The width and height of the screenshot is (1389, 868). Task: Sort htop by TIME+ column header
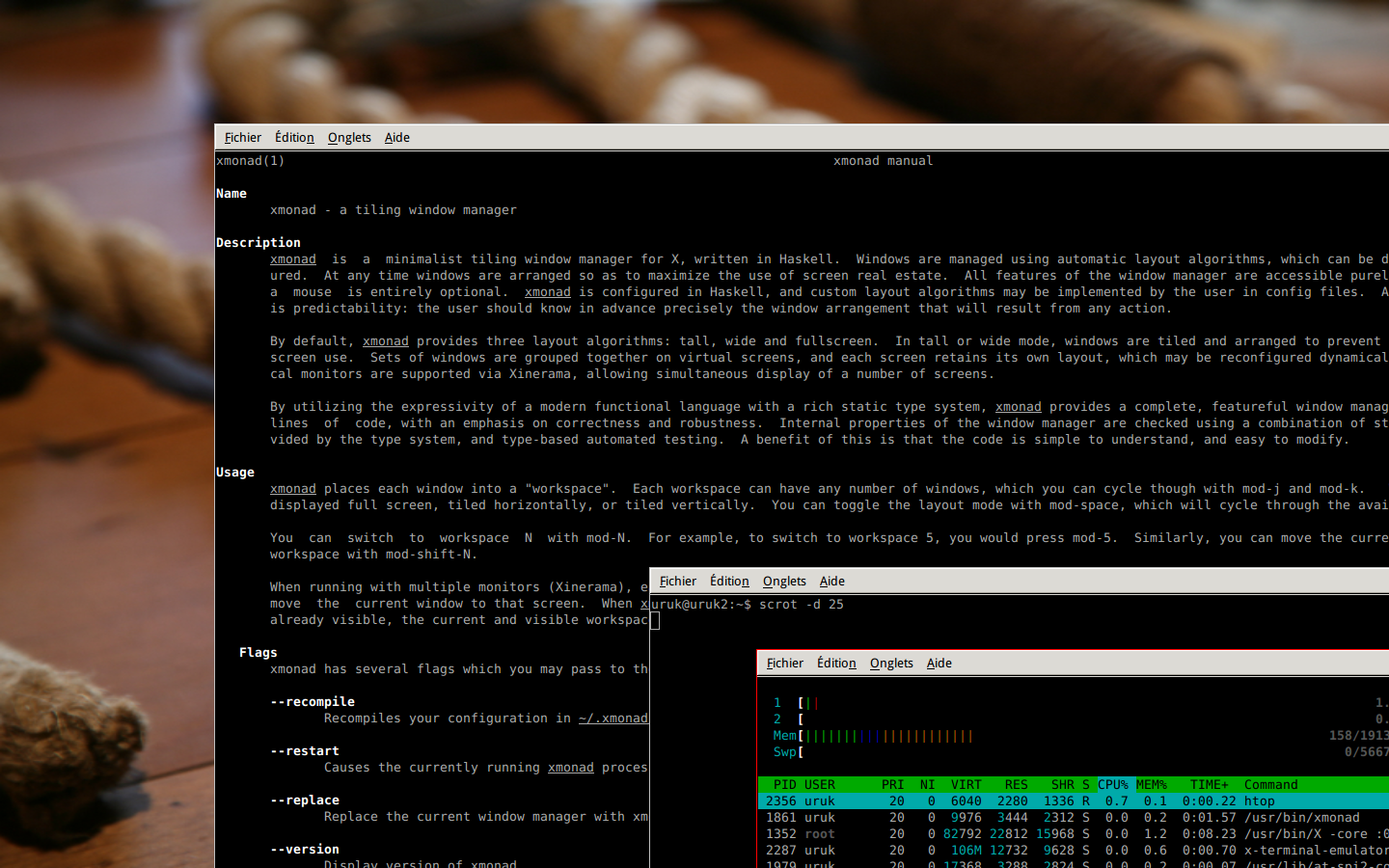[1210, 784]
